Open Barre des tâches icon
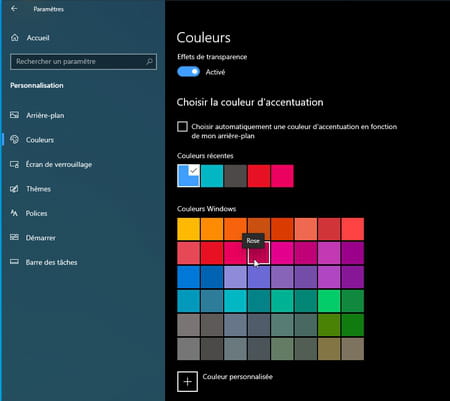The height and width of the screenshot is (401, 450). click(14, 262)
